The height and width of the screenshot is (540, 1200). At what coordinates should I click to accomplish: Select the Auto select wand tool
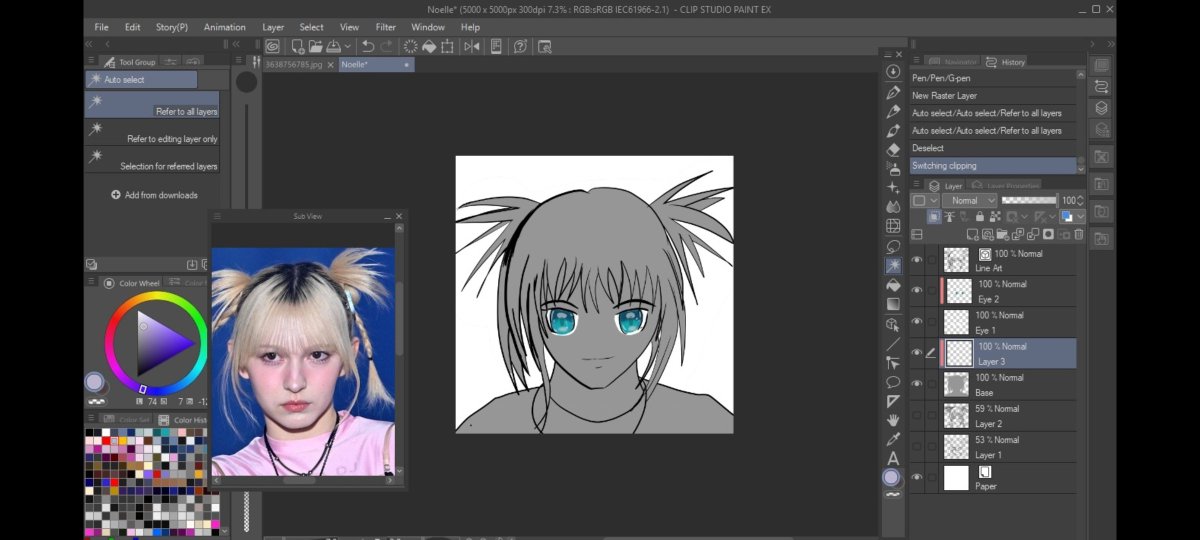893,265
